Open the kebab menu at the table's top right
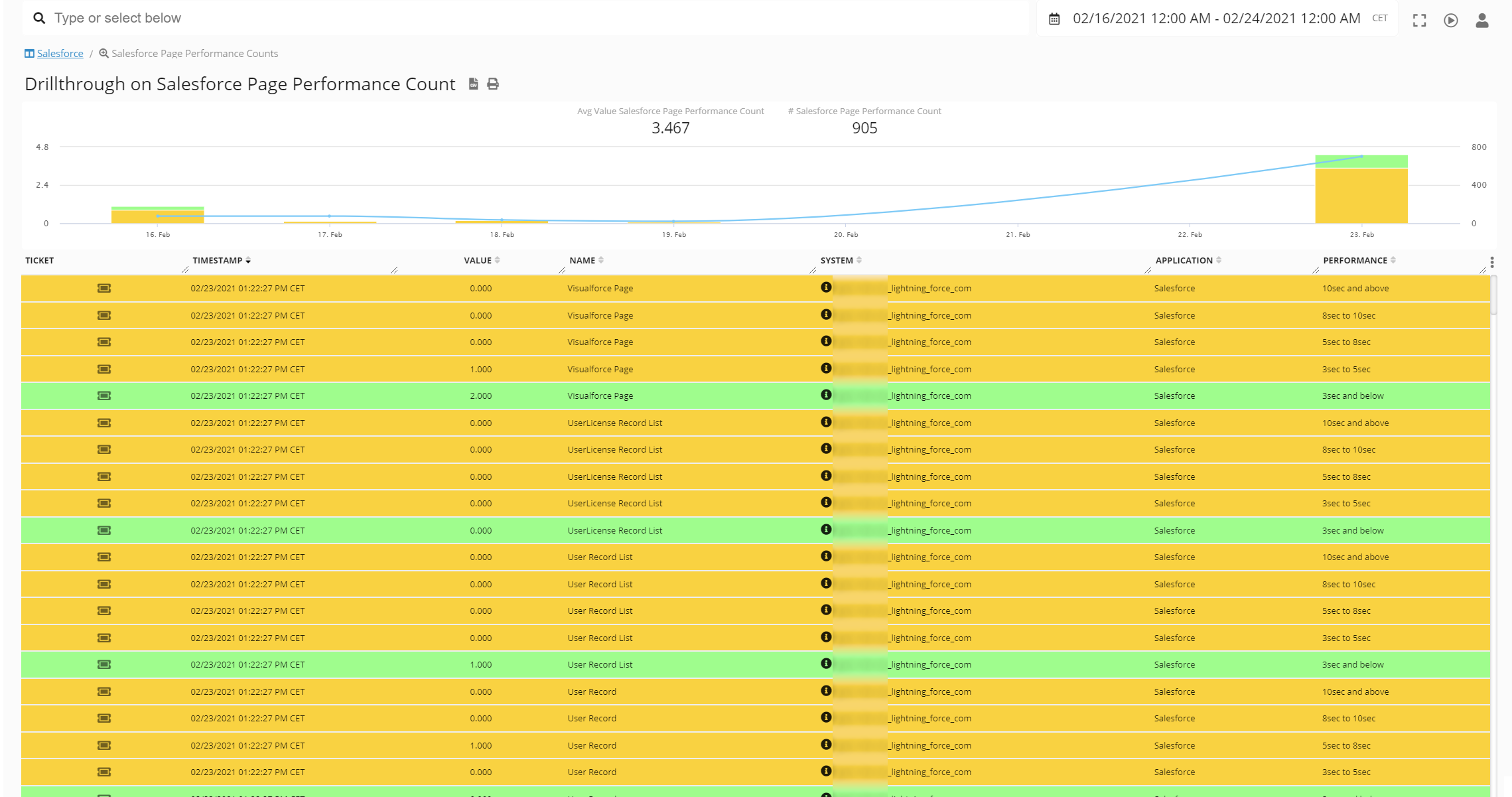 click(1491, 261)
